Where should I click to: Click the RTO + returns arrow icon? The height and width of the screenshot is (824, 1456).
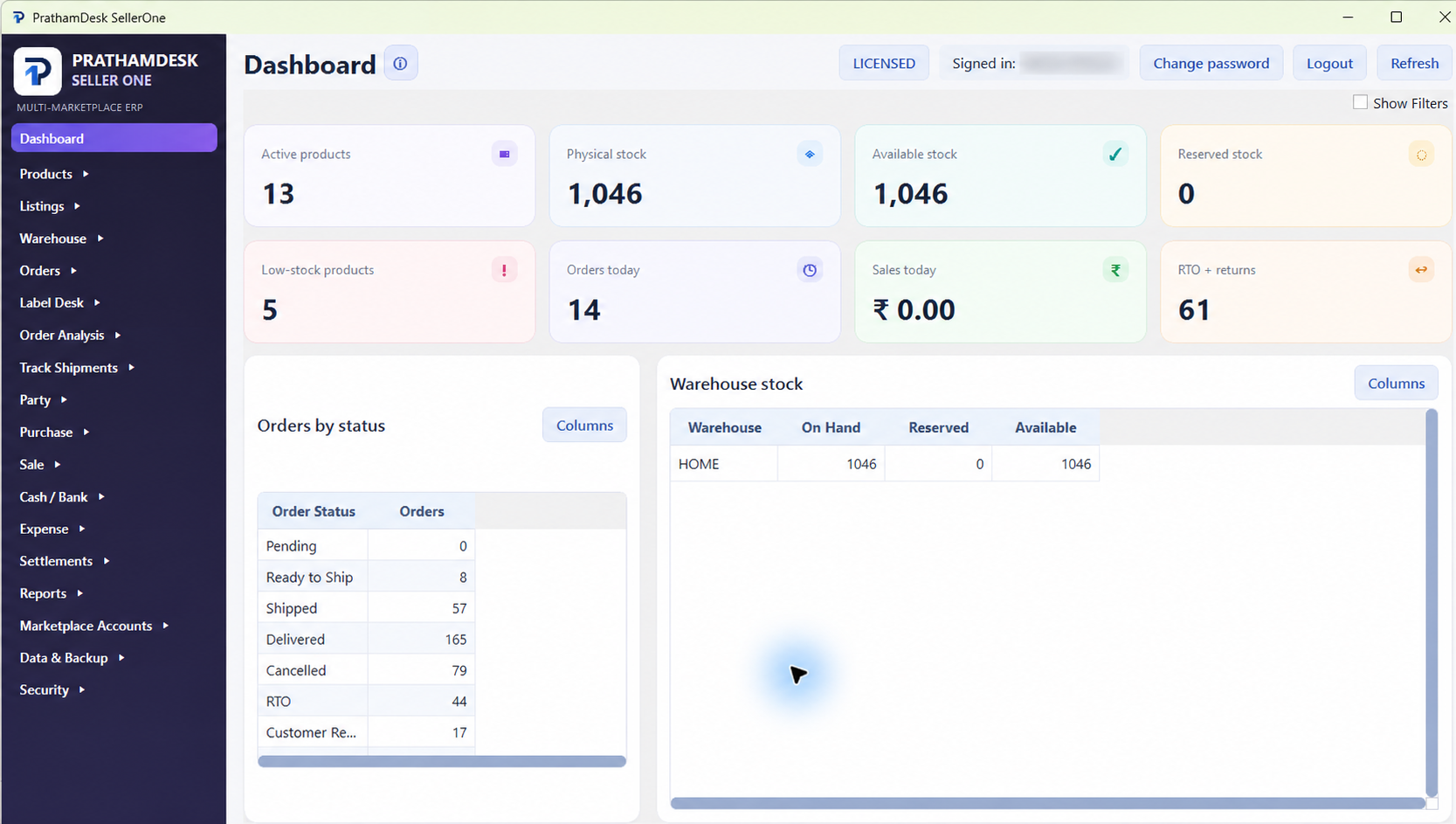1421,270
